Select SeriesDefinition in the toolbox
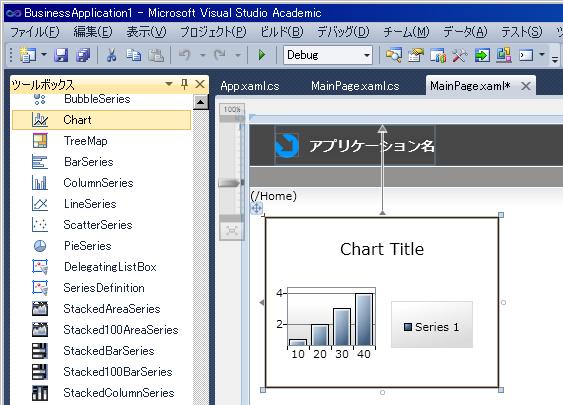This screenshot has width=563, height=405. [x=101, y=288]
